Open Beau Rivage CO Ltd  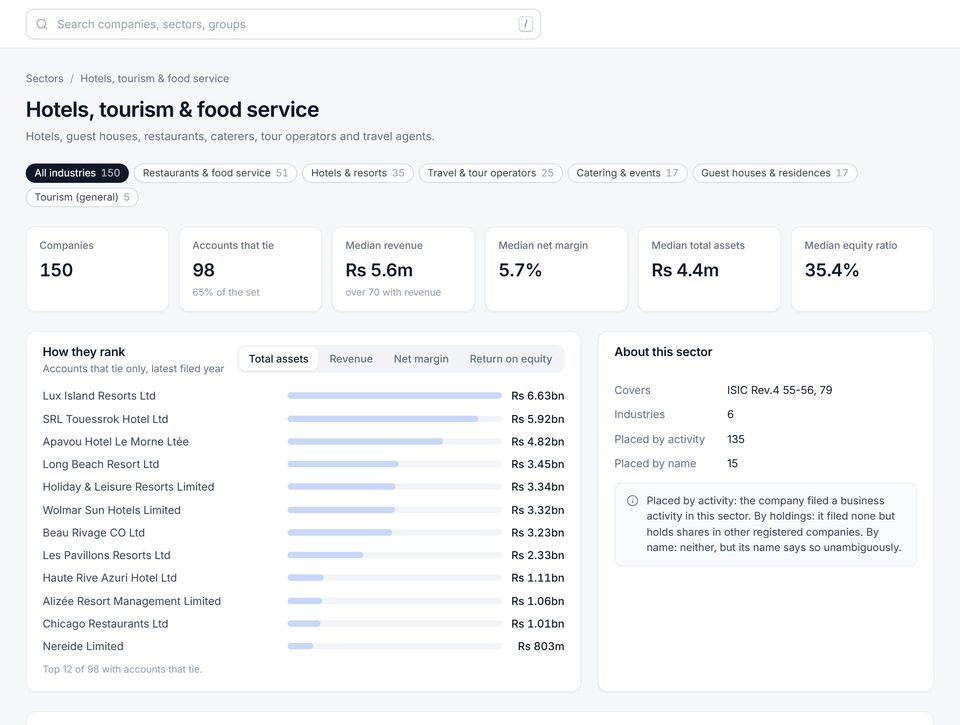click(94, 533)
